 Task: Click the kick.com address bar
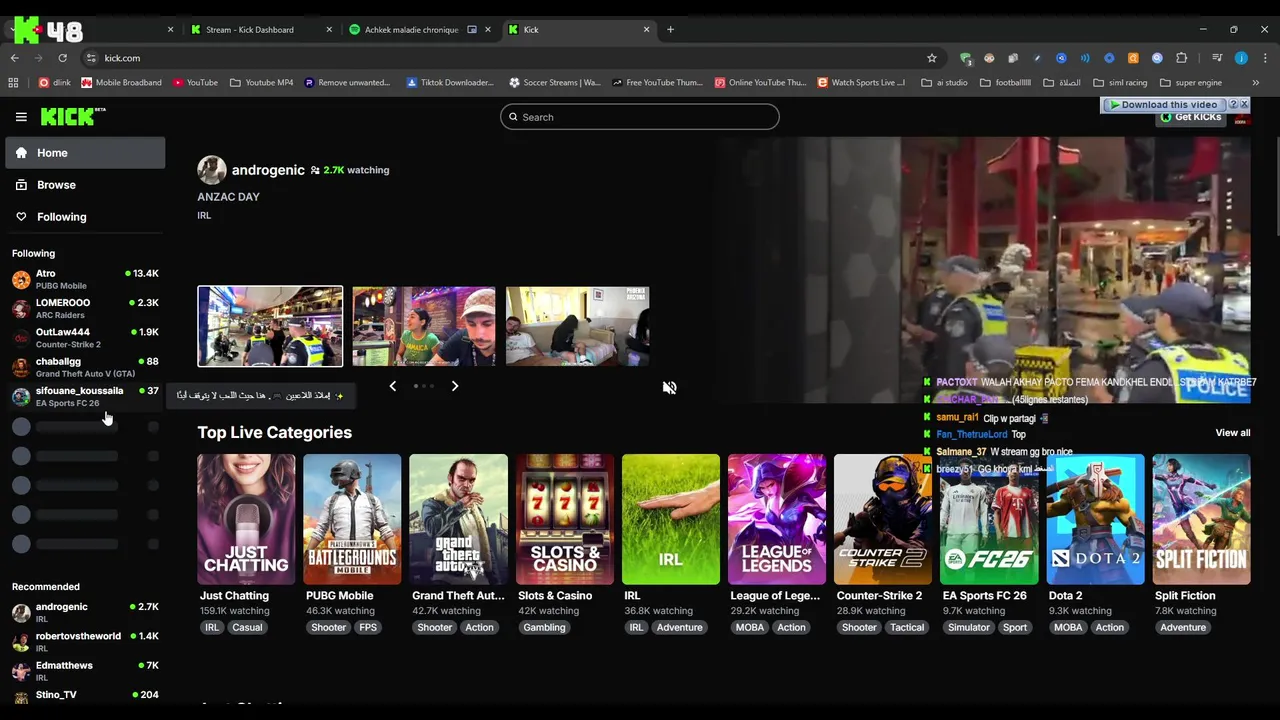pos(500,58)
